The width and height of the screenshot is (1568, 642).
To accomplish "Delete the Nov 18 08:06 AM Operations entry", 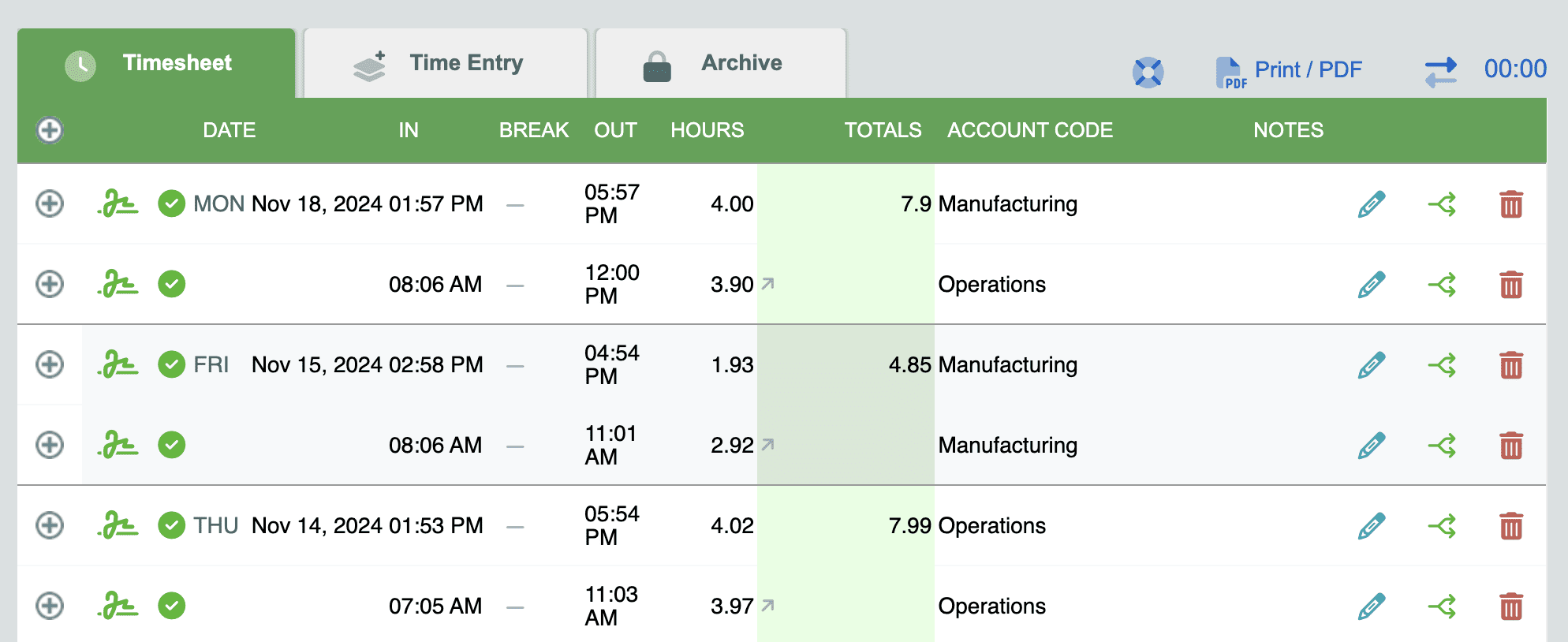I will [1510, 285].
